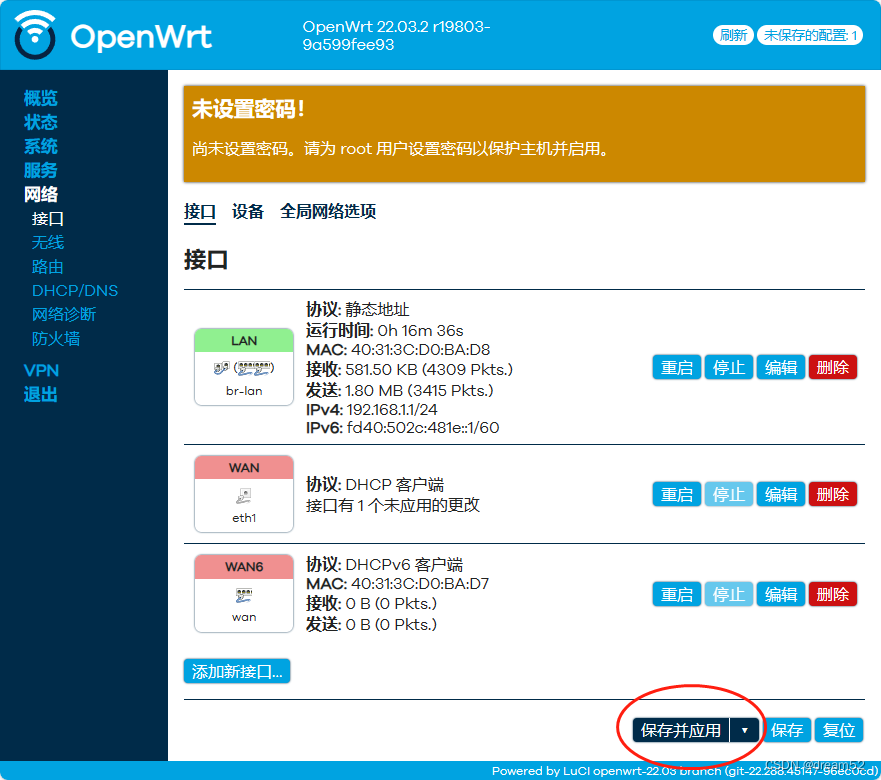The width and height of the screenshot is (881, 780).
Task: Delete the WAN6 interface
Action: tap(833, 594)
